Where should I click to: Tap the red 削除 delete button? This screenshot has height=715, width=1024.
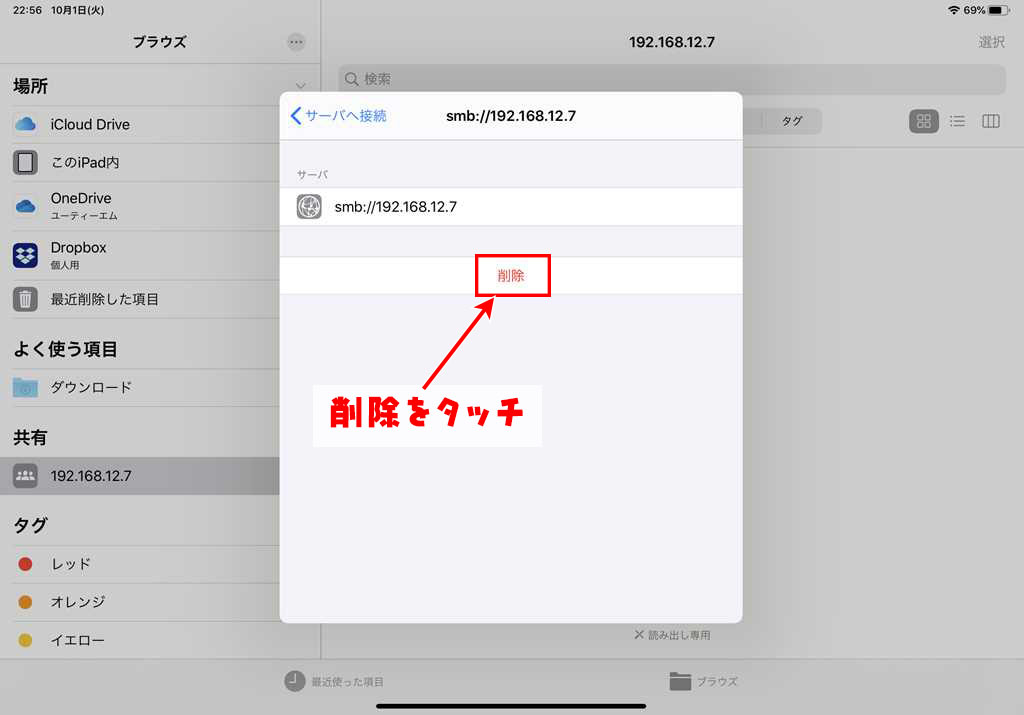click(511, 276)
